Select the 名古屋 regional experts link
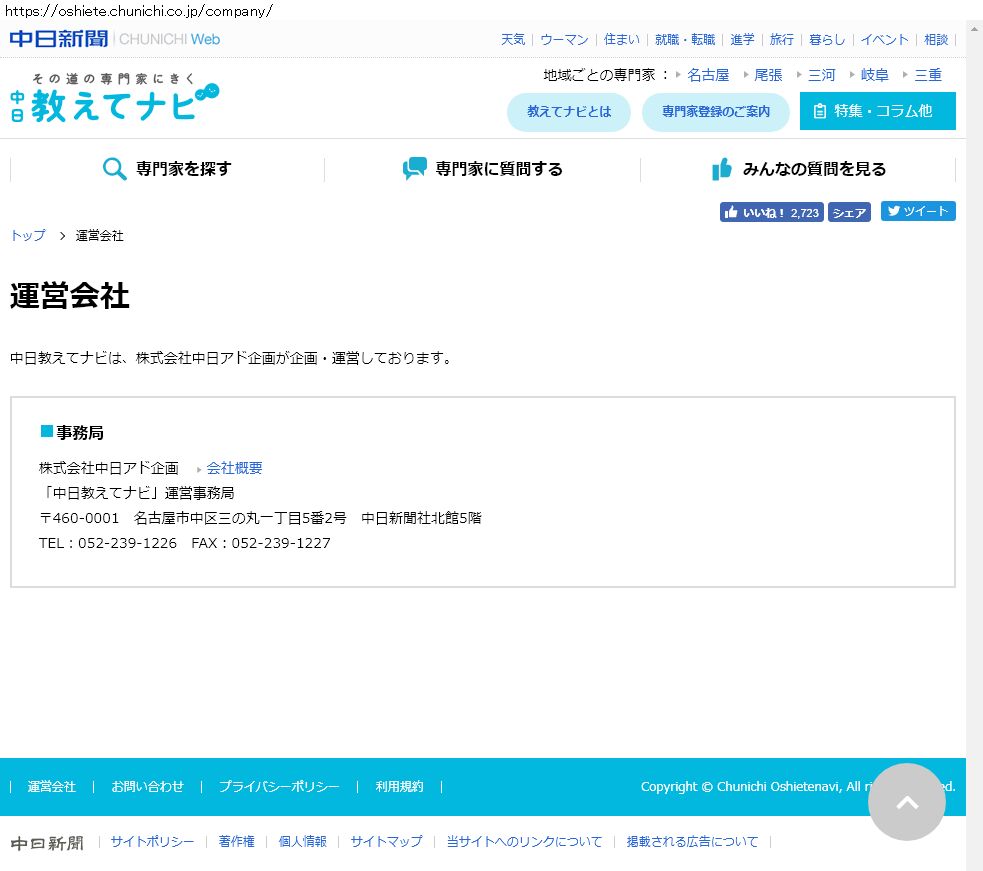The image size is (983, 871). (708, 75)
